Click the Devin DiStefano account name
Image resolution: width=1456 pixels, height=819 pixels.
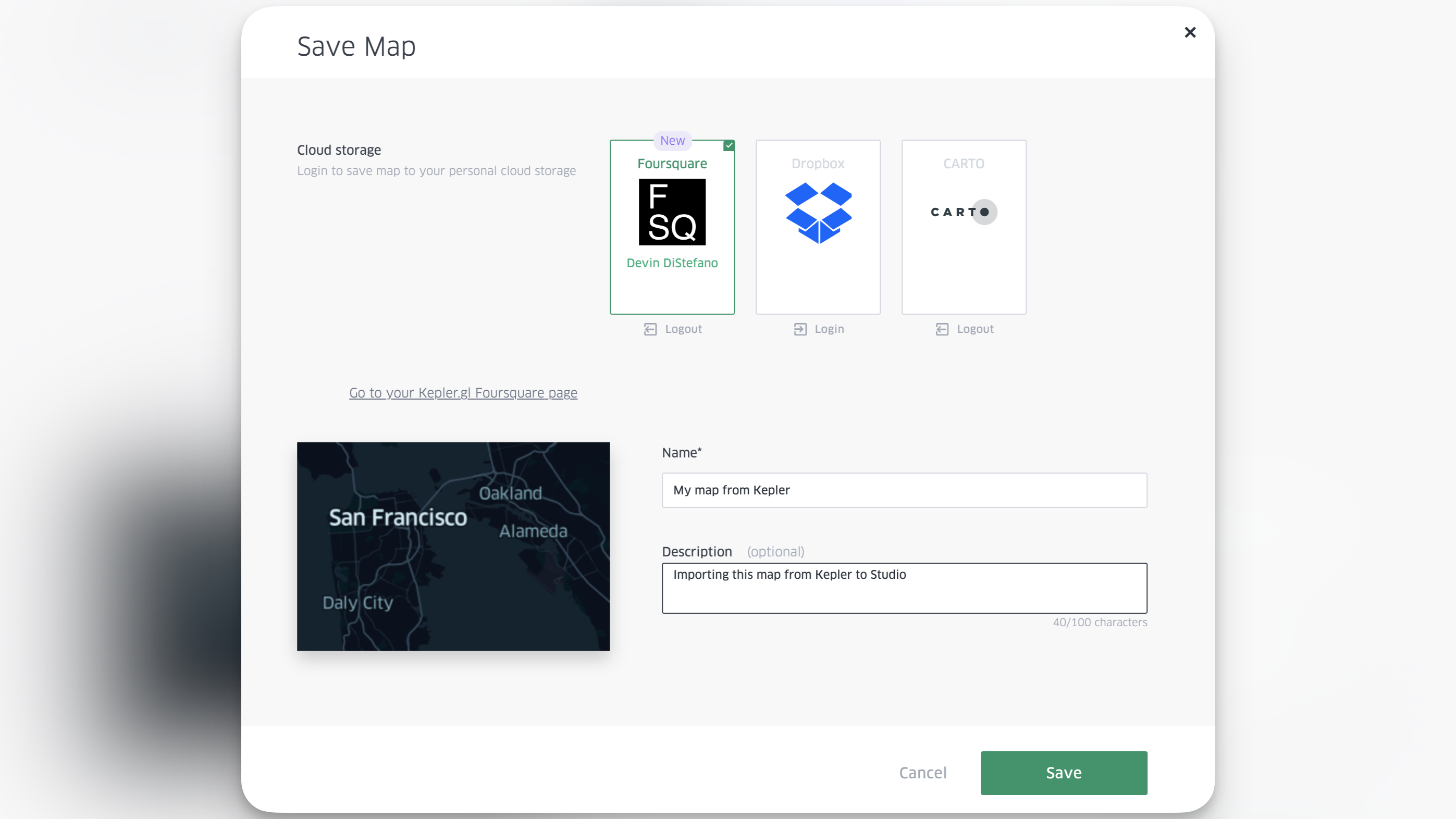coord(672,263)
